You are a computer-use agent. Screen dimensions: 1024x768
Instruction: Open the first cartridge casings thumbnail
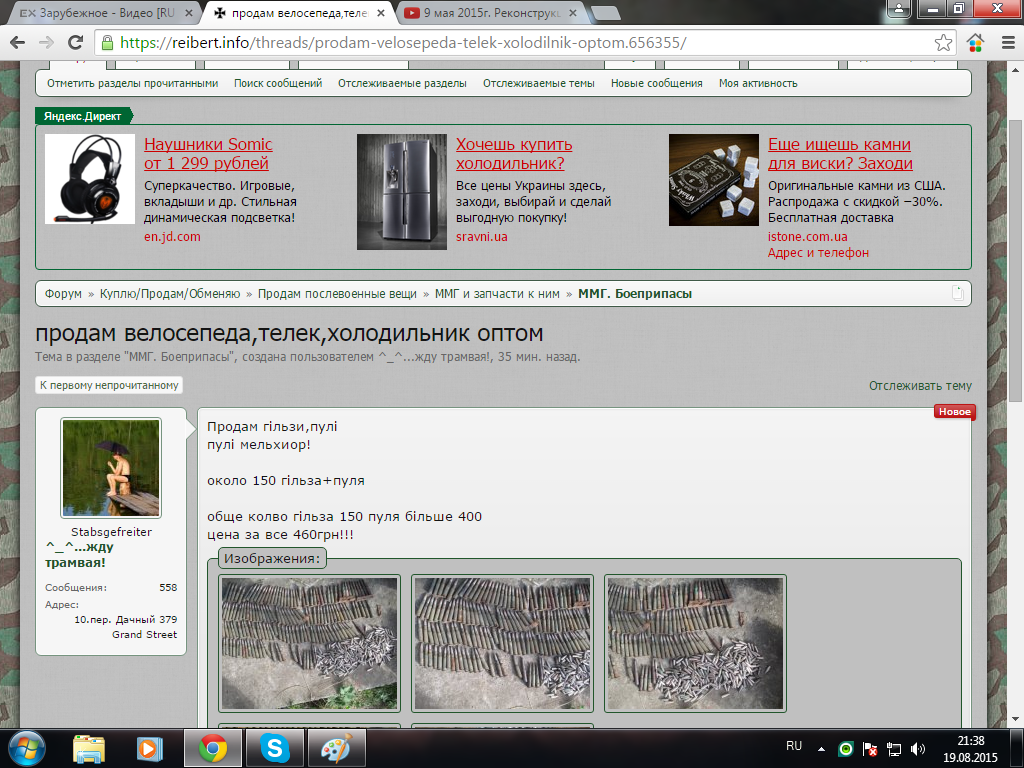pyautogui.click(x=309, y=643)
